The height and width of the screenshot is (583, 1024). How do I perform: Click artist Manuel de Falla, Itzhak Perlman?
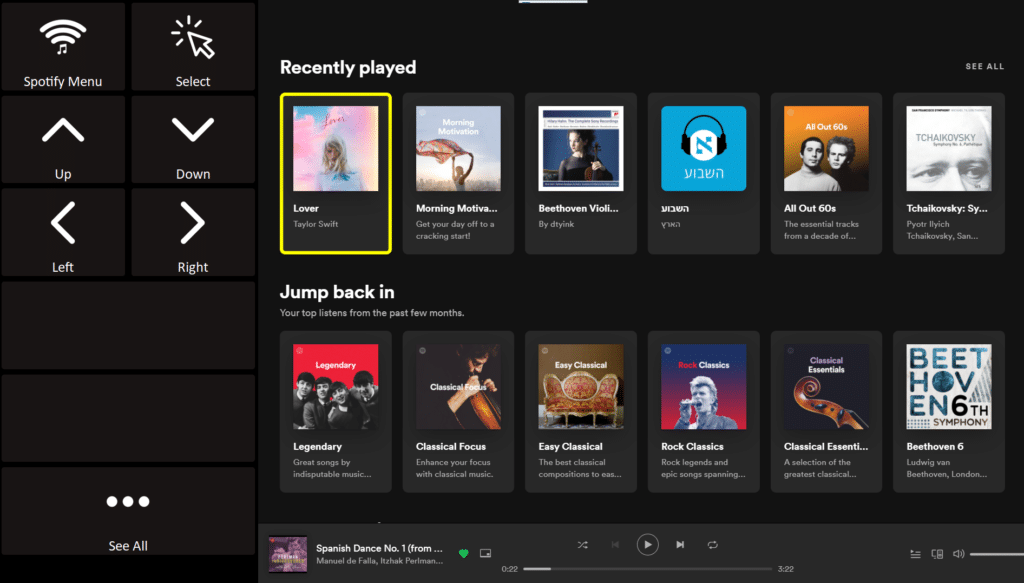click(x=379, y=561)
